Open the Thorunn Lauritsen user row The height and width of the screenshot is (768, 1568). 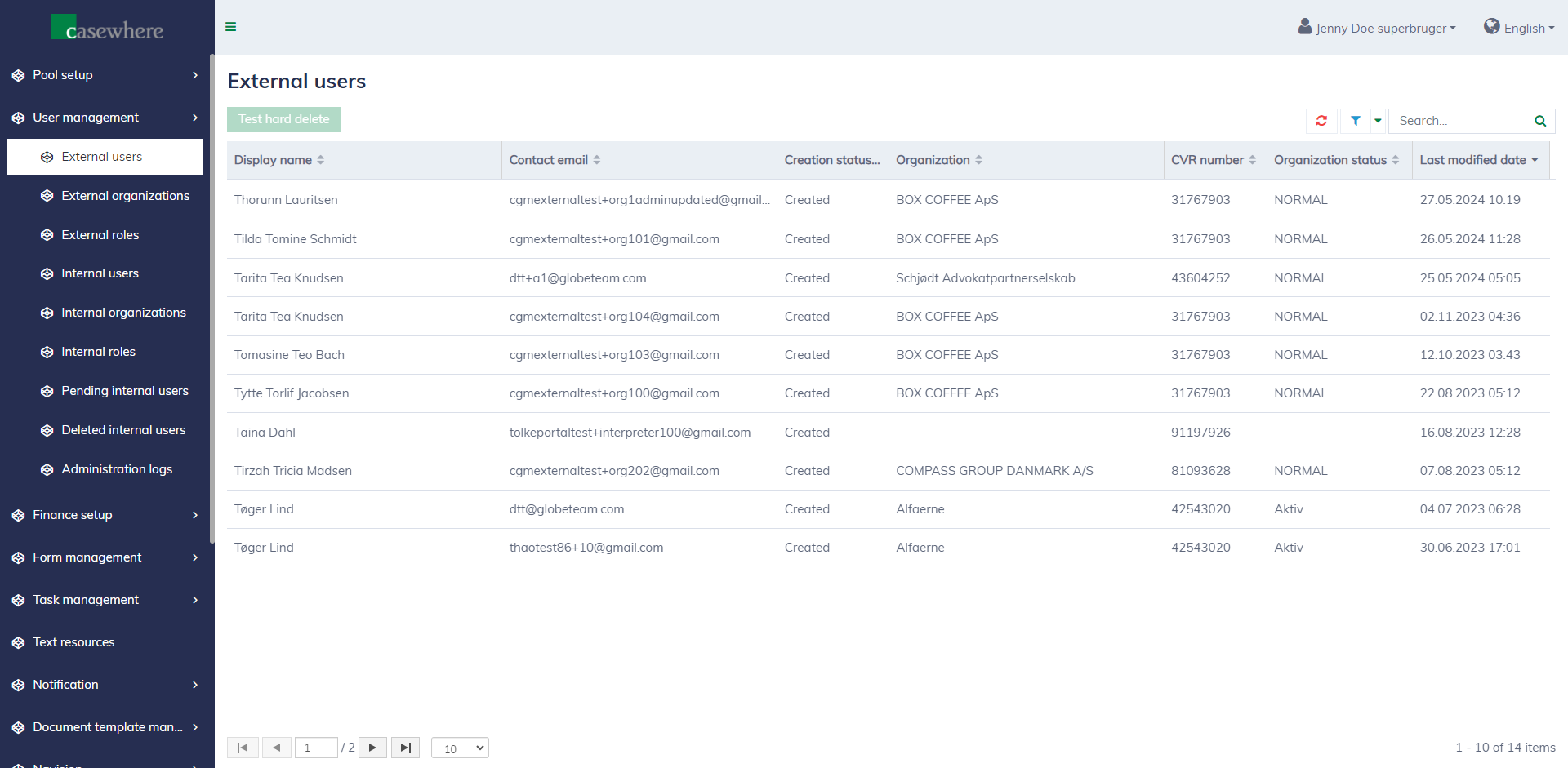pos(286,200)
